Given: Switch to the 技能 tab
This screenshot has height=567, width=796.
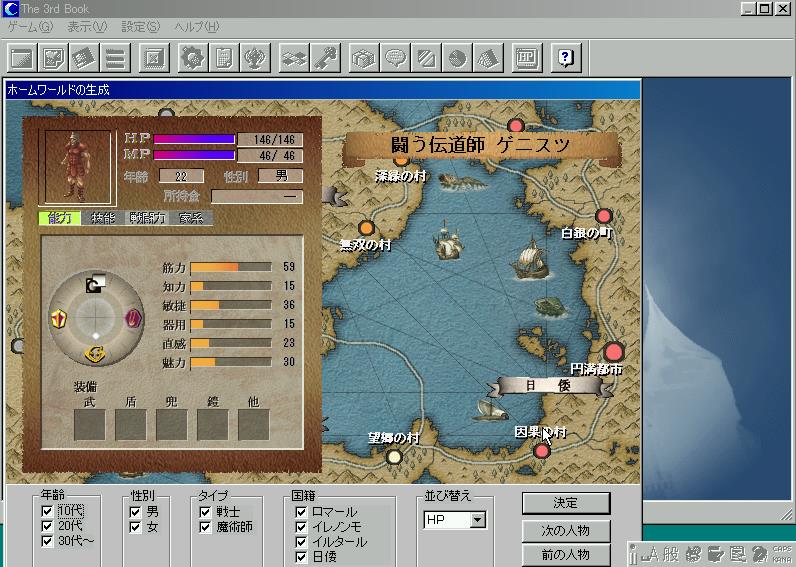Looking at the screenshot, I should pyautogui.click(x=103, y=218).
